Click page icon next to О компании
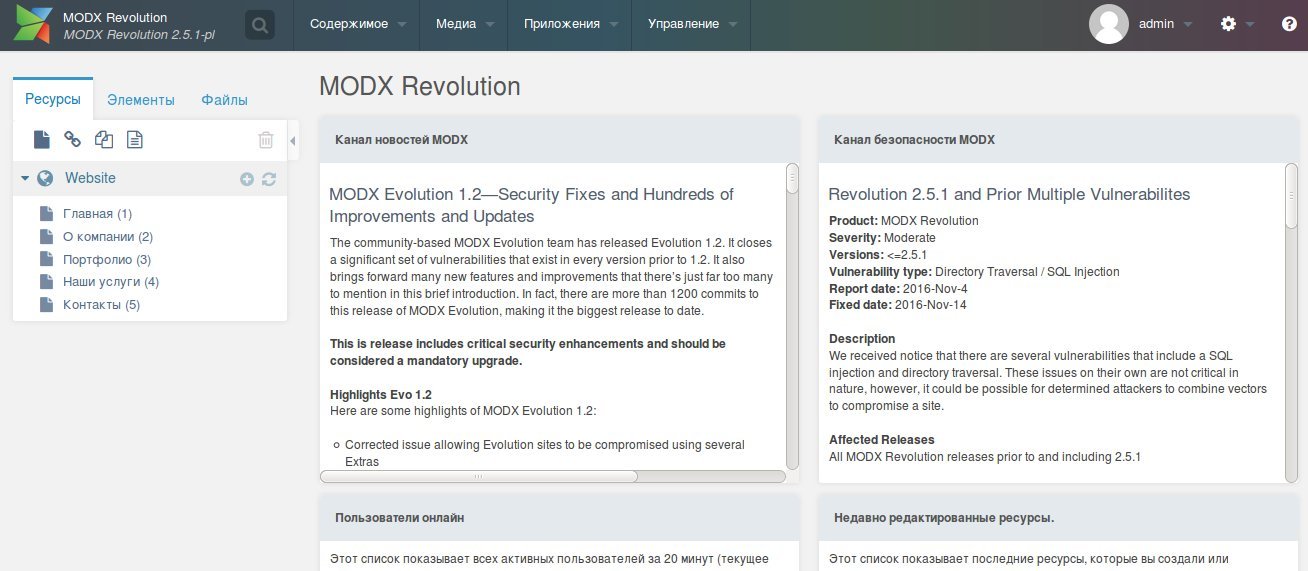This screenshot has height=571, width=1308. point(45,237)
